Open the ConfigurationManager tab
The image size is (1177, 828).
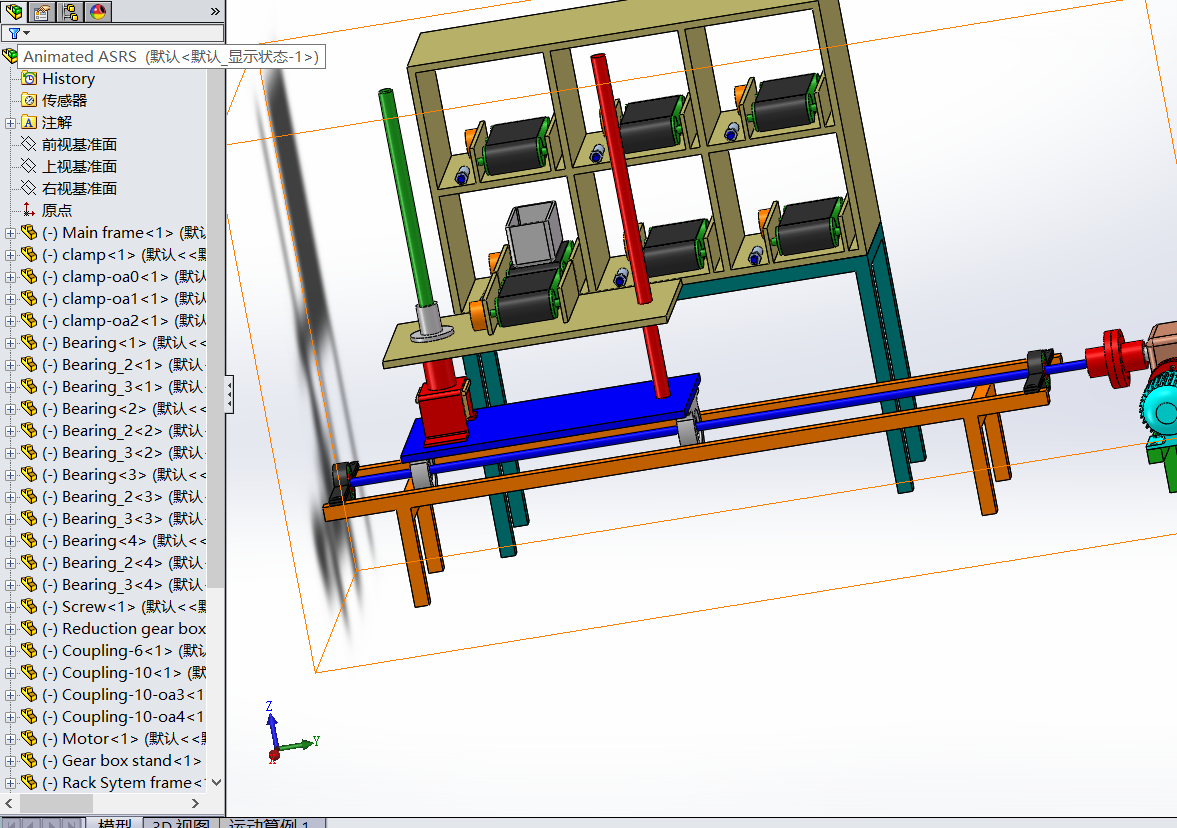click(70, 12)
